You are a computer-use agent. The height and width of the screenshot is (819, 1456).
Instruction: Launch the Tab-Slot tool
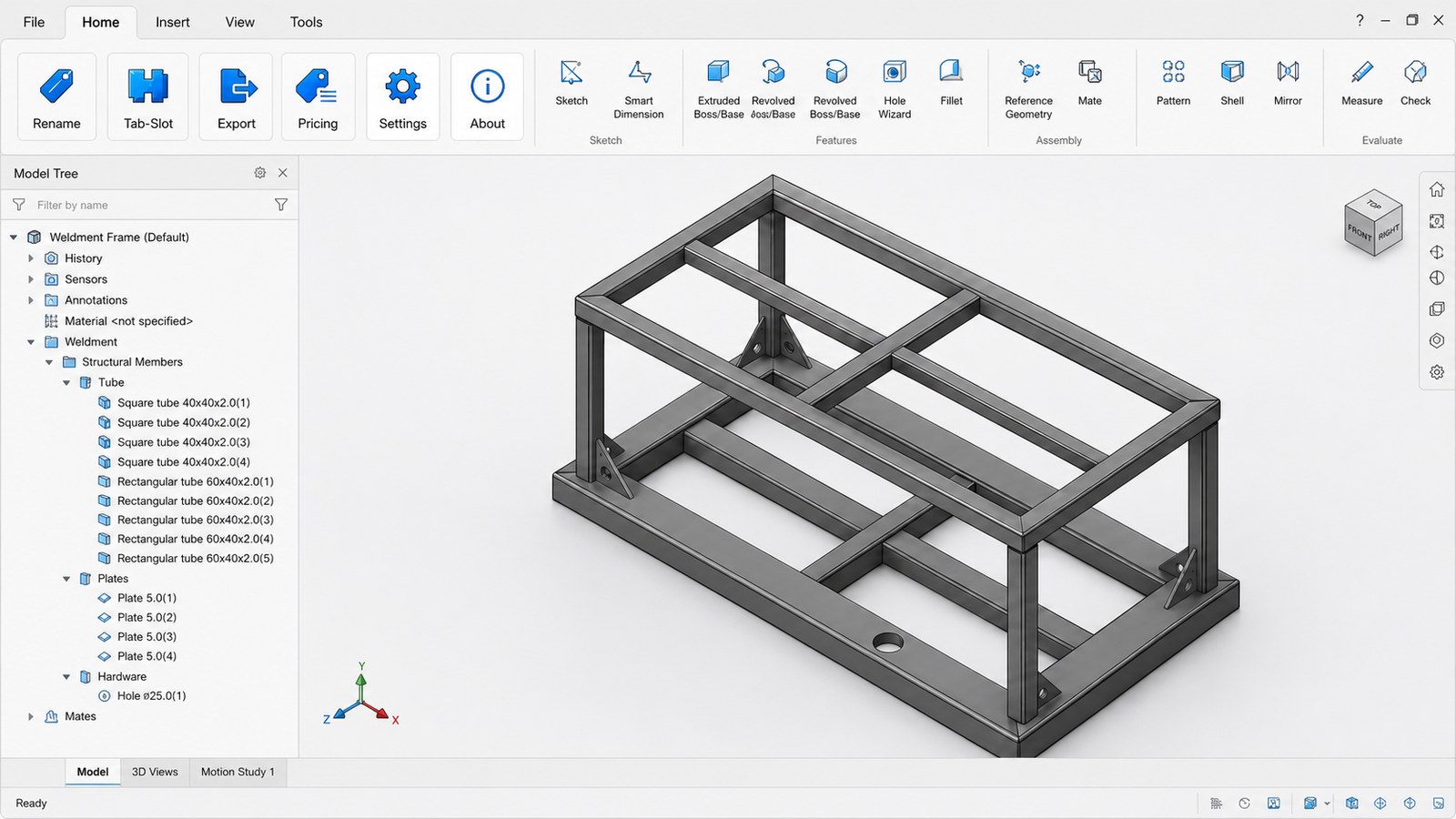click(x=147, y=96)
